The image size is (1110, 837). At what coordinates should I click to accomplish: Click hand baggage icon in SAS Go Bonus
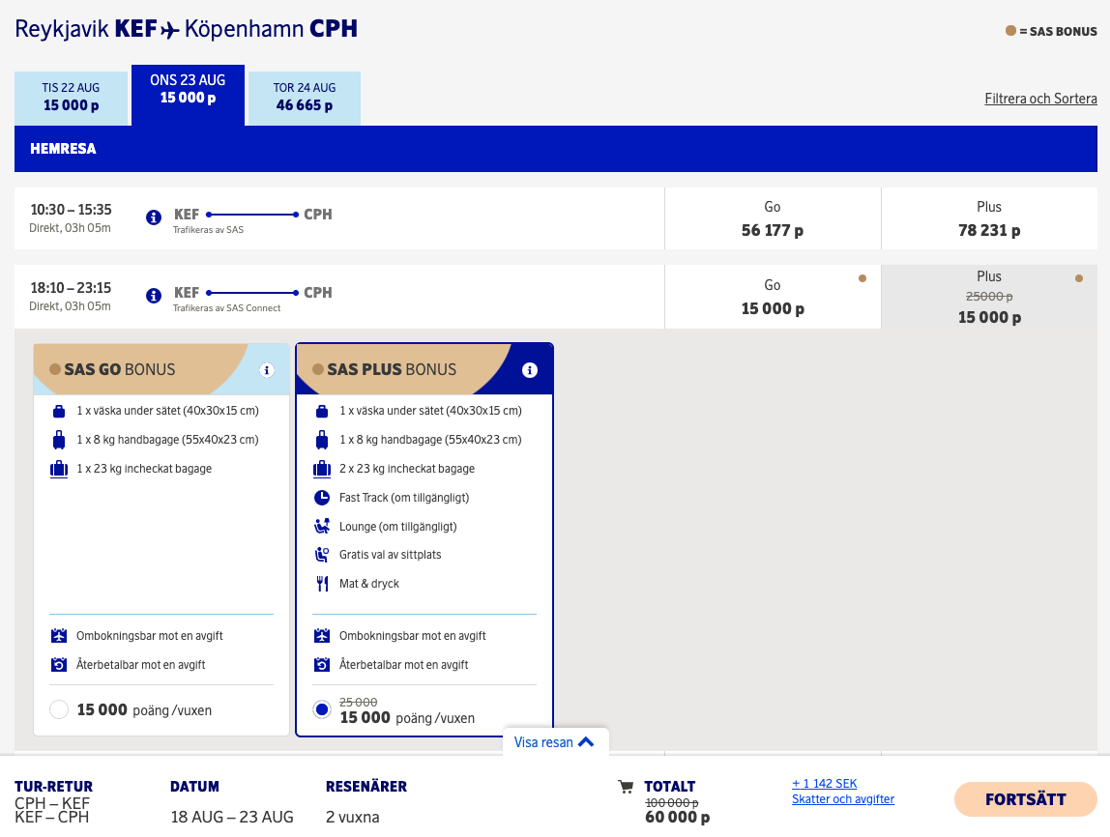[59, 440]
